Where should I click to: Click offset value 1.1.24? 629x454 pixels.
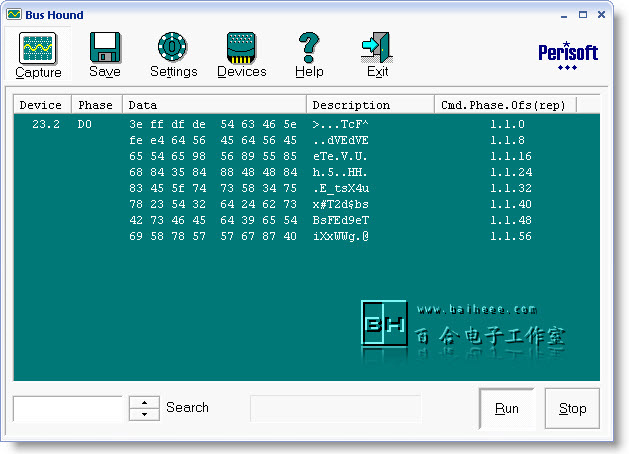click(511, 172)
